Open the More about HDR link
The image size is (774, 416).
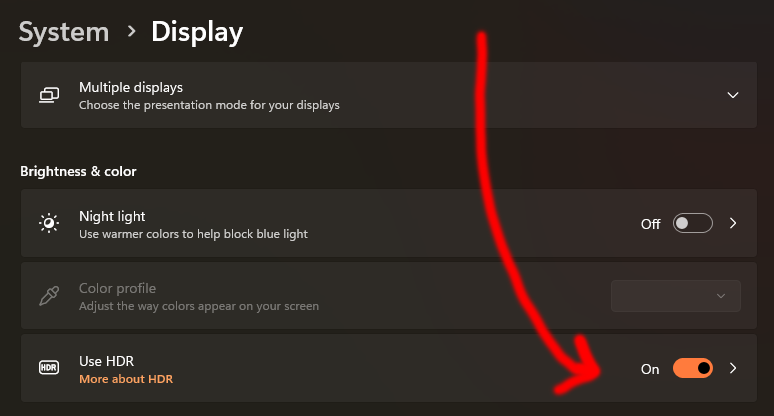pyautogui.click(x=126, y=379)
